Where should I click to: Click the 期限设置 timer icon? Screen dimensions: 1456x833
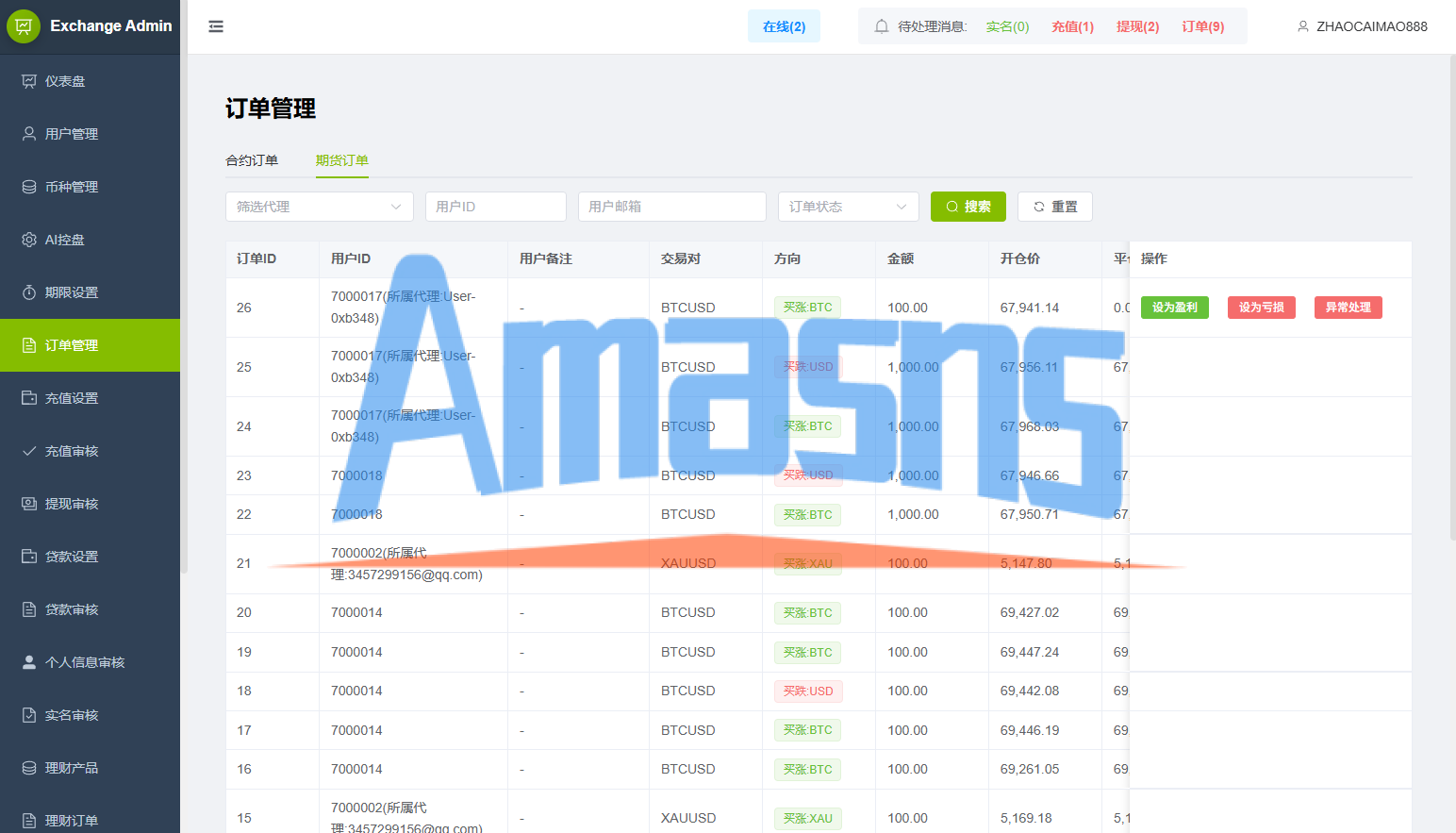click(x=29, y=292)
